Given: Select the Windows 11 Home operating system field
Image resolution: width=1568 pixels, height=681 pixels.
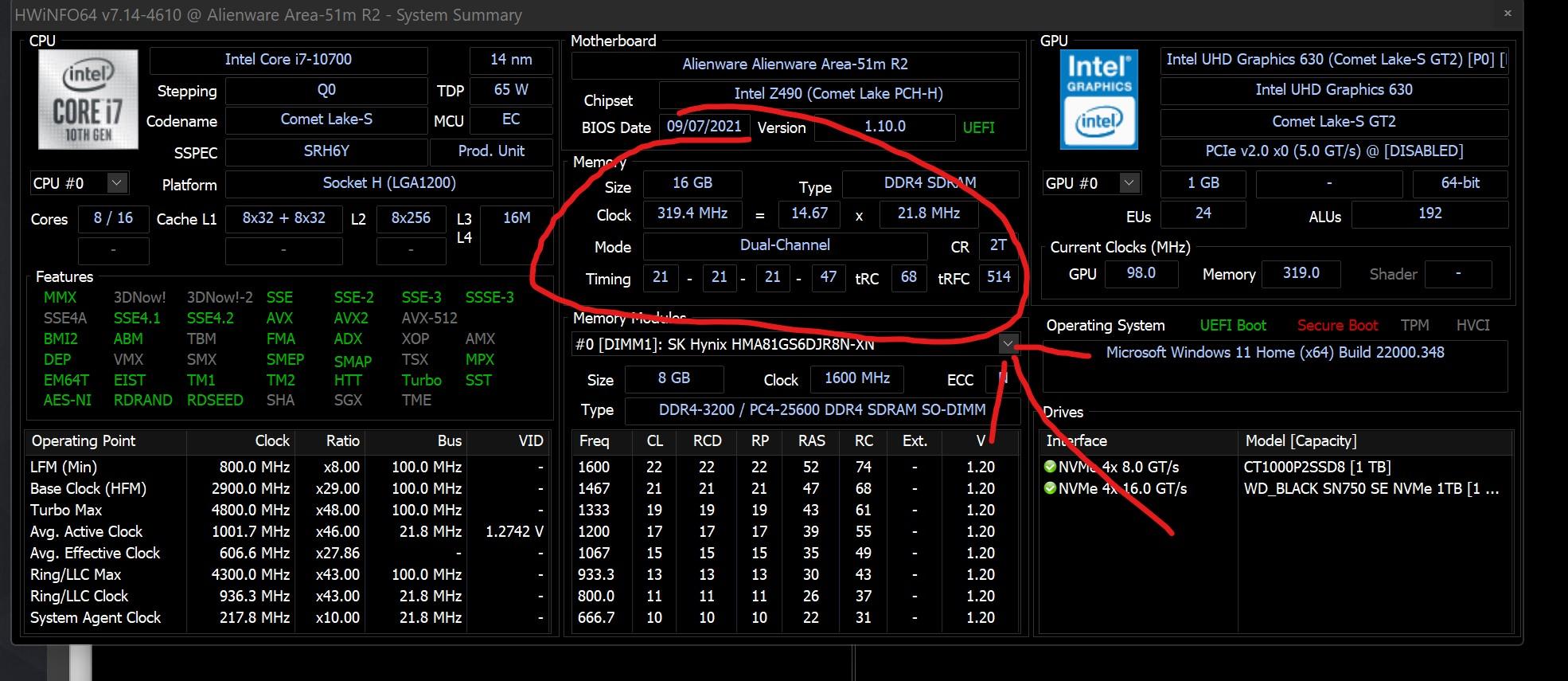Looking at the screenshot, I should (1274, 353).
